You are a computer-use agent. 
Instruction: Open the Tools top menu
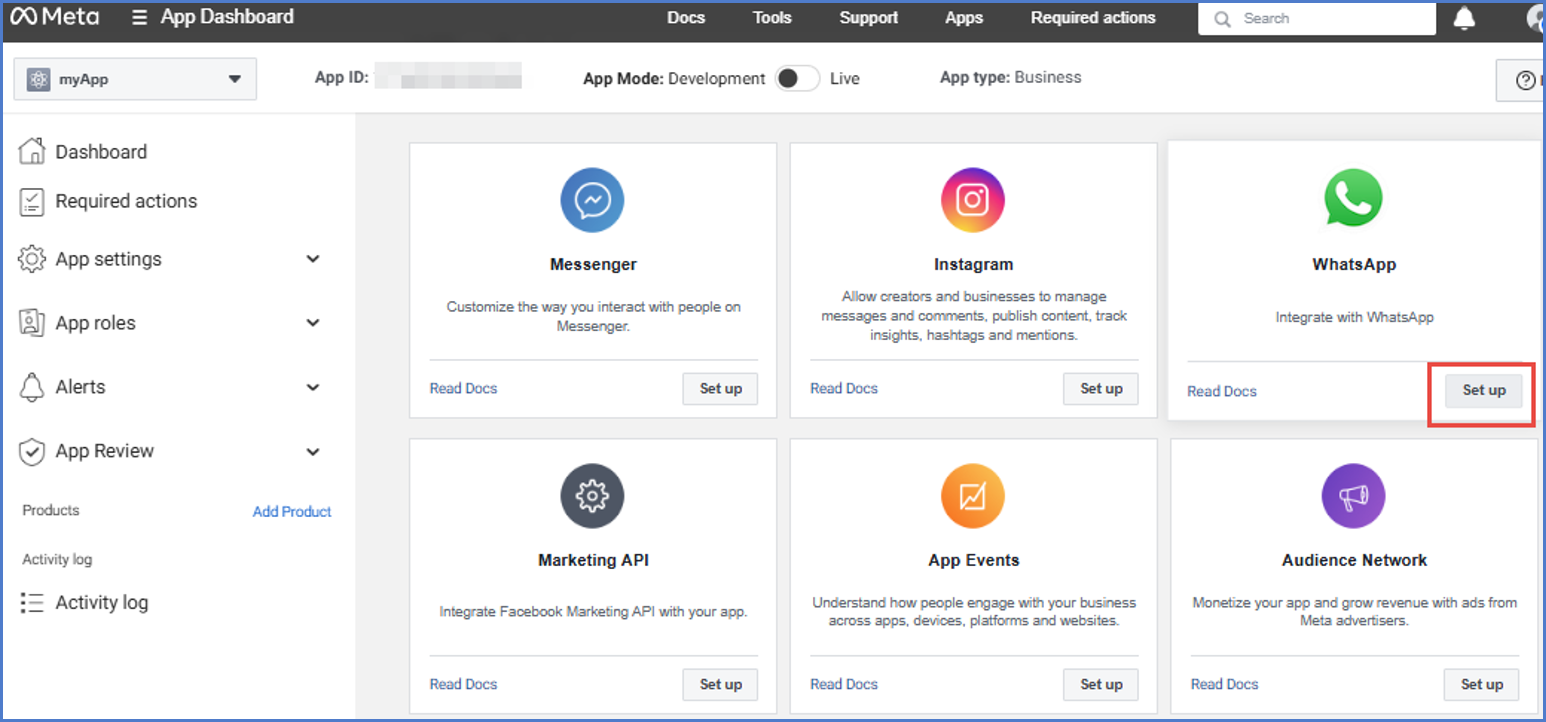pos(772,18)
